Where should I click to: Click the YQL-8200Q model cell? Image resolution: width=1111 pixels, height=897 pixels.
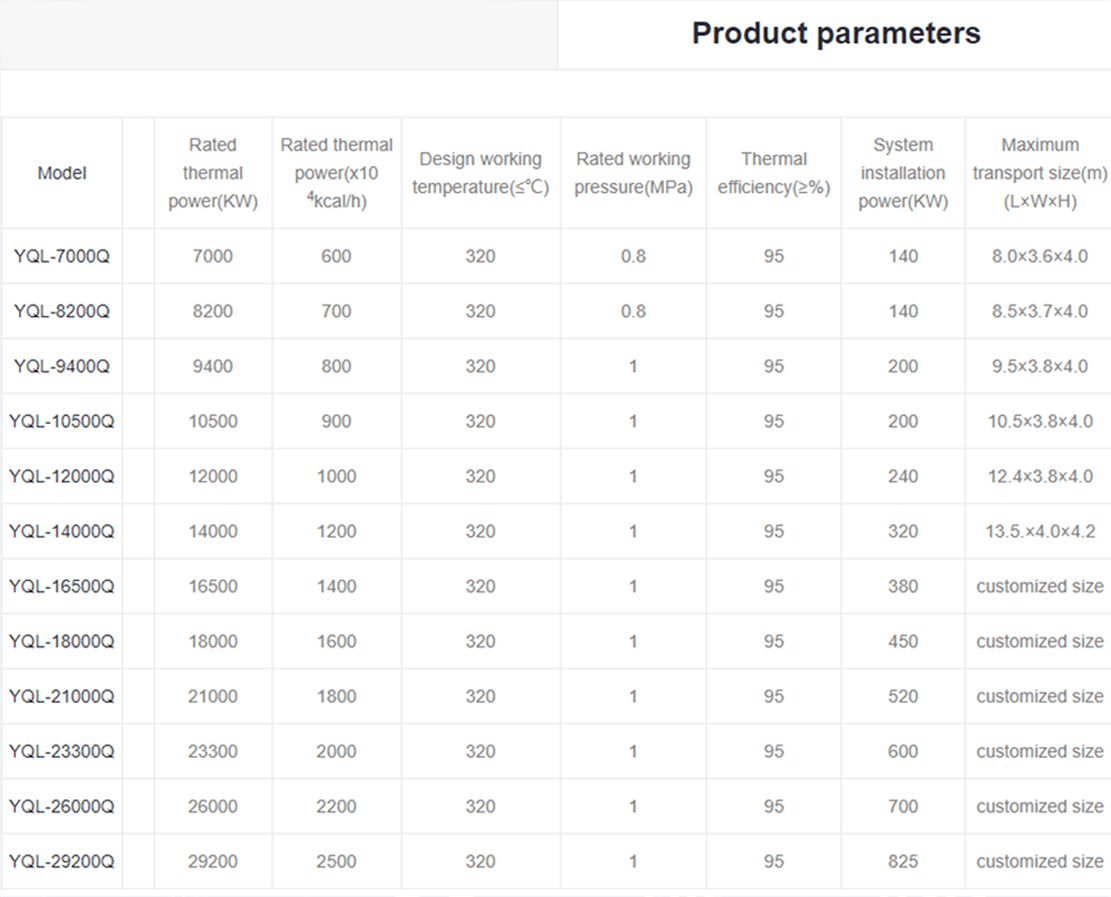pos(62,311)
